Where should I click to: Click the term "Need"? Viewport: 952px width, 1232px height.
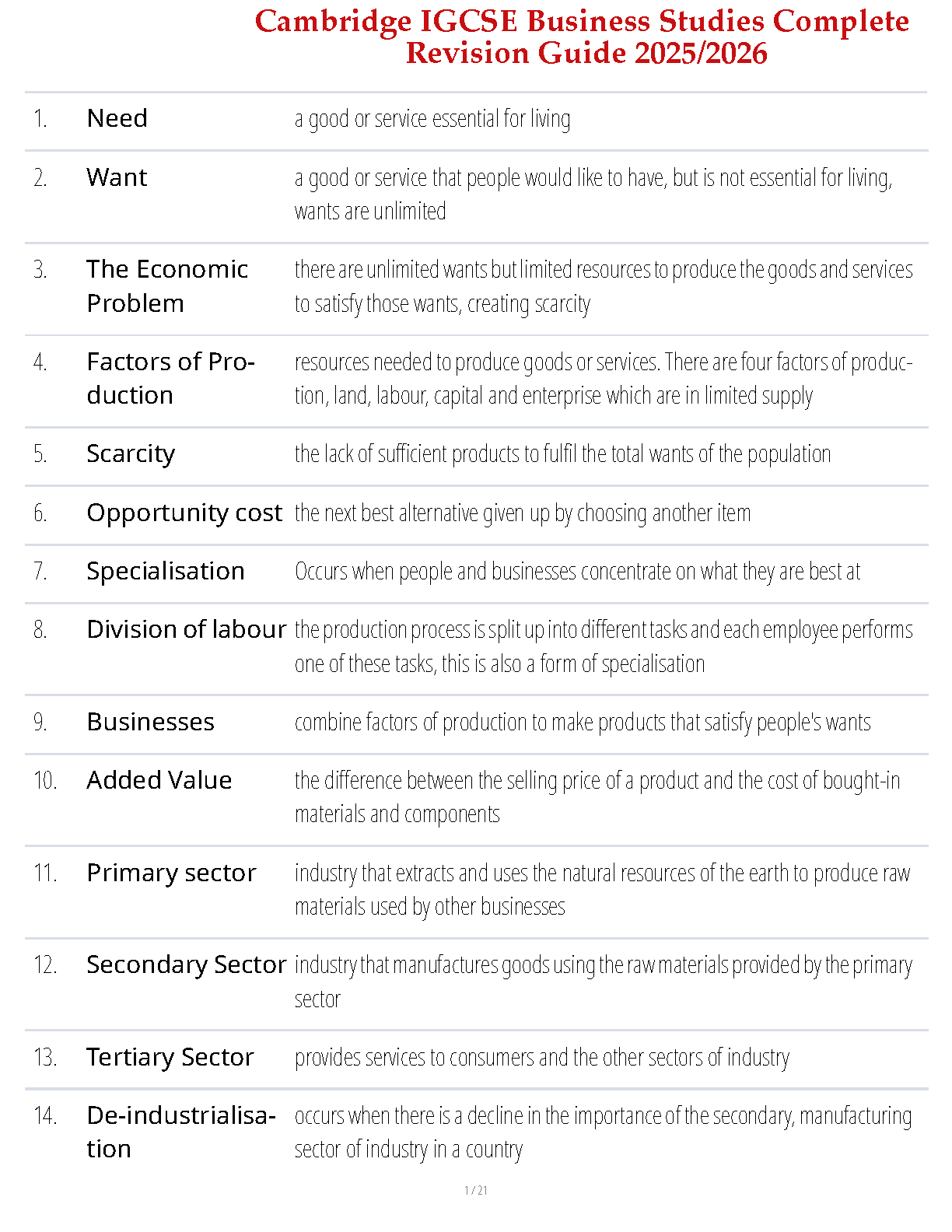click(x=117, y=118)
